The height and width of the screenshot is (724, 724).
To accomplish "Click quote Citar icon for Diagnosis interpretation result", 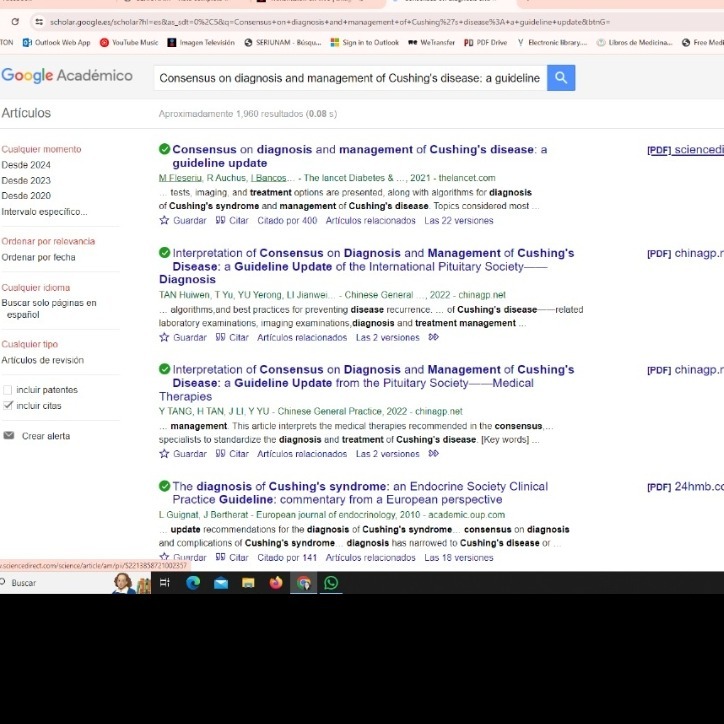I will click(220, 337).
